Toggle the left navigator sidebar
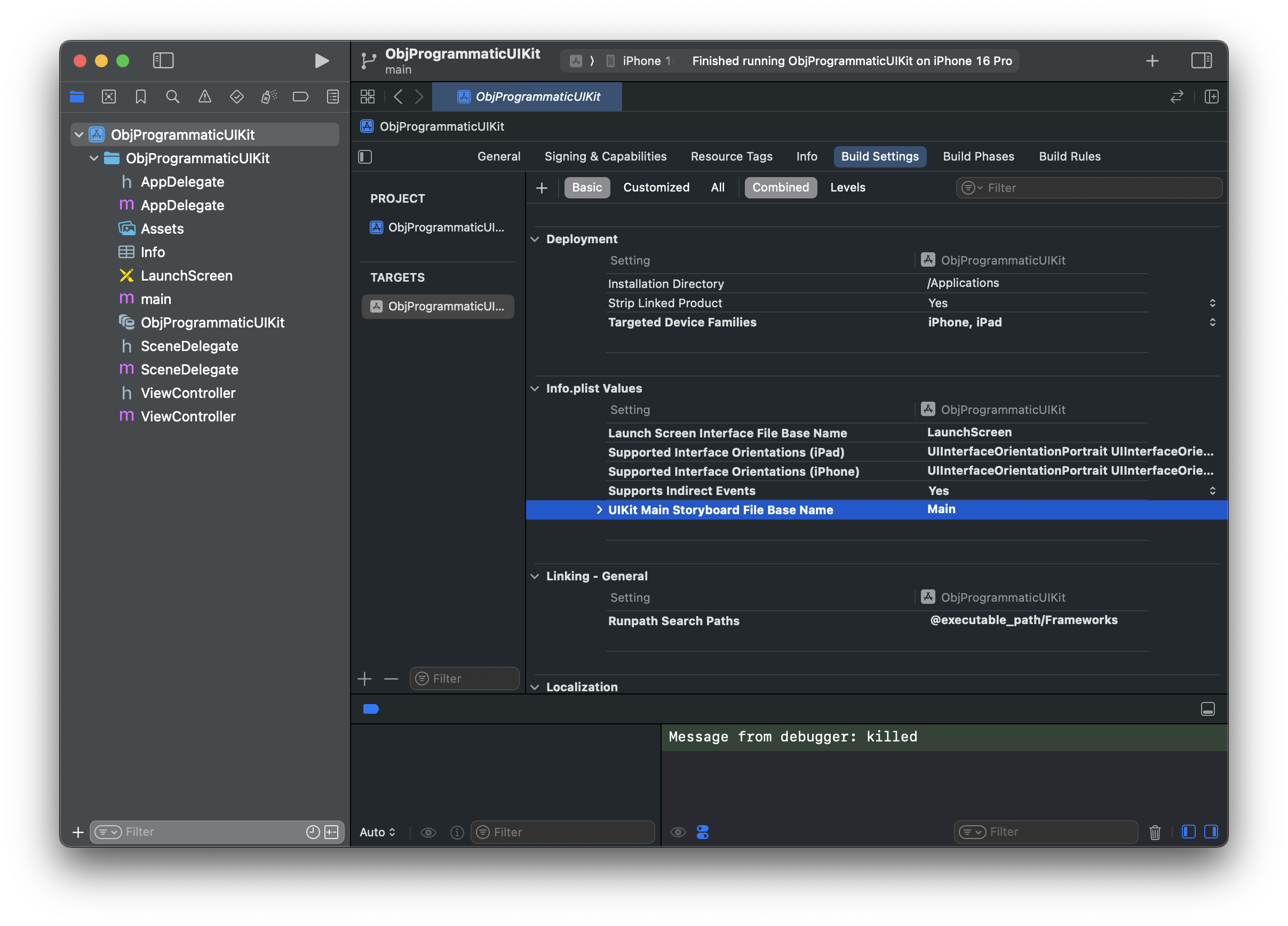 tap(163, 61)
